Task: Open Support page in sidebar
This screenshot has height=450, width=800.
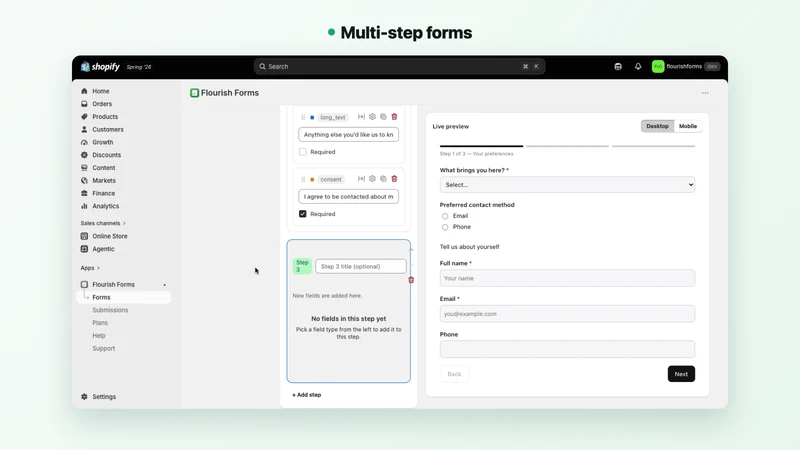Action: 104,348
